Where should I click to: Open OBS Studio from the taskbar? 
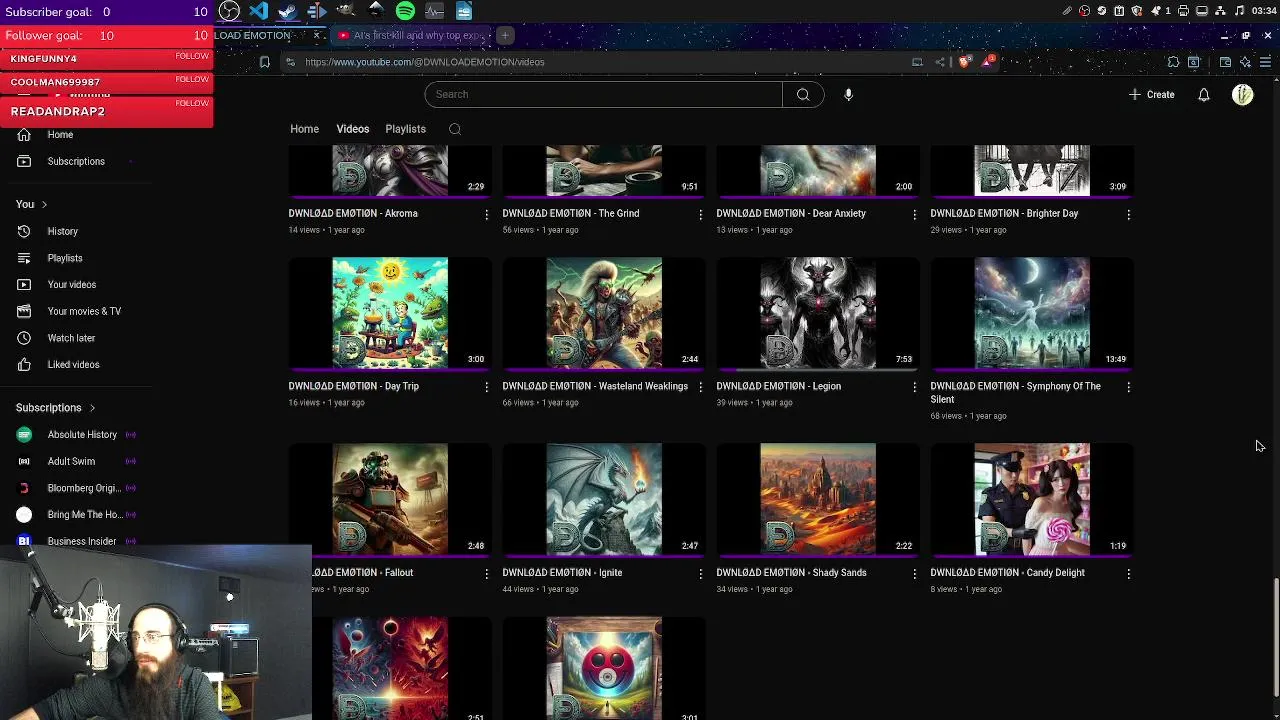click(x=229, y=11)
